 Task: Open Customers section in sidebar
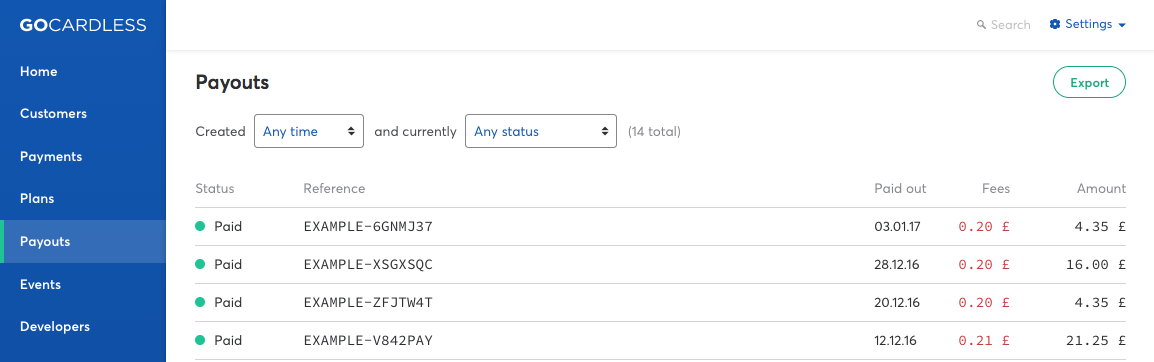click(x=53, y=113)
